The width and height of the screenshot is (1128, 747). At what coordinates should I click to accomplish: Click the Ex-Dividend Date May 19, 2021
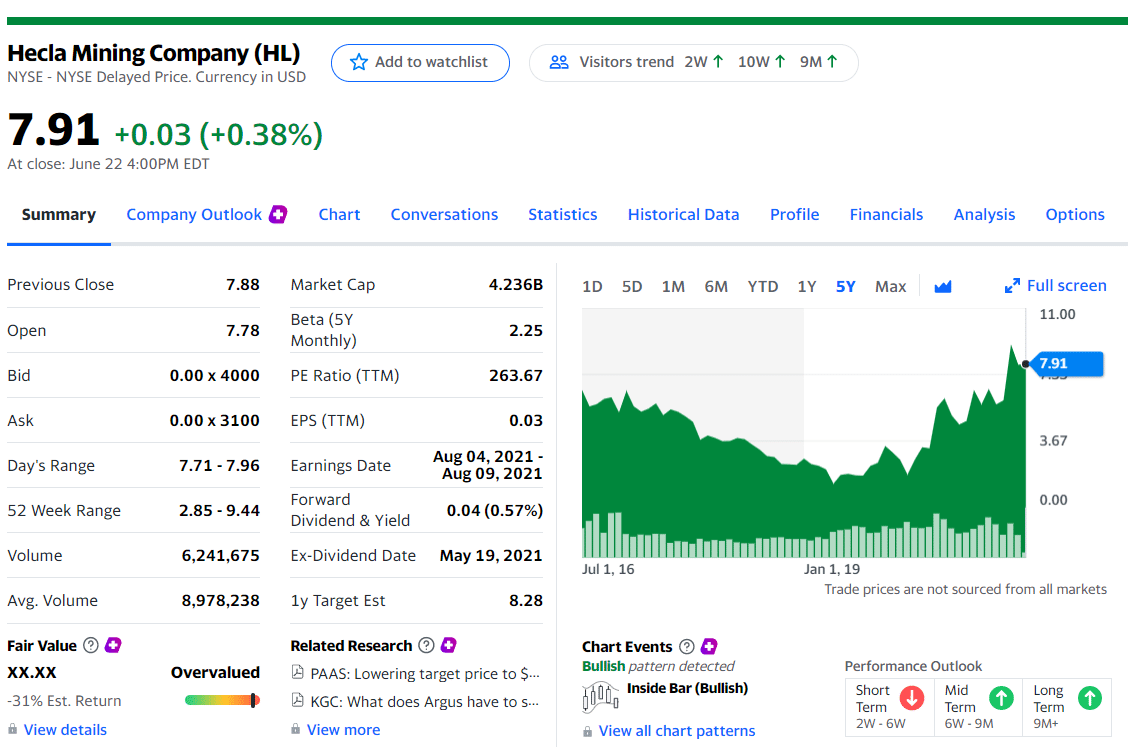pyautogui.click(x=491, y=556)
